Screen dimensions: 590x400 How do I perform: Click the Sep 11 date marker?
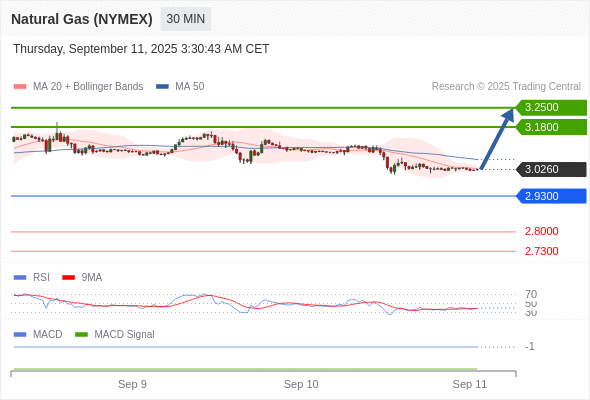pos(470,384)
